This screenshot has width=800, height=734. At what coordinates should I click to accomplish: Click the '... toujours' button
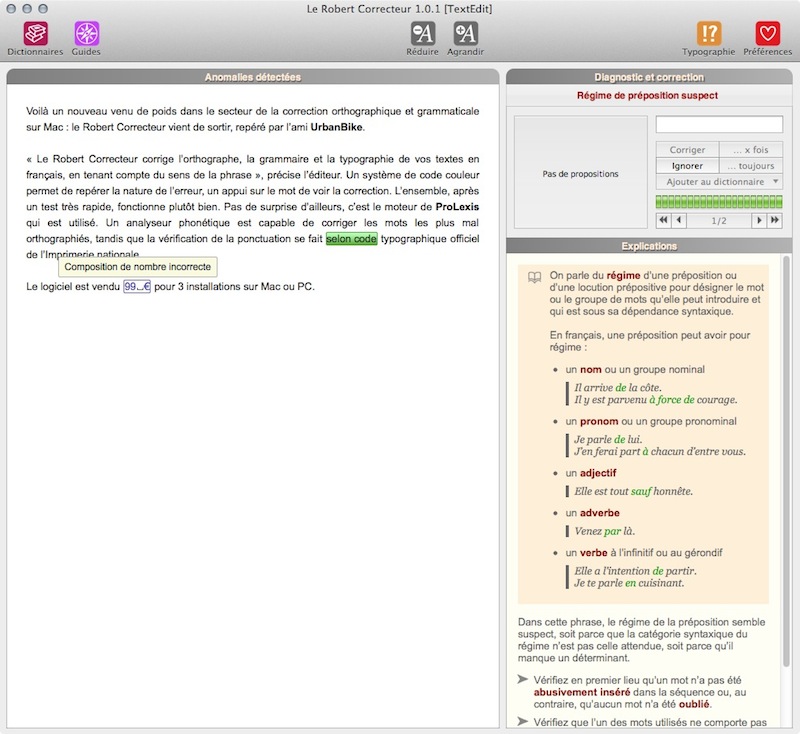point(751,166)
